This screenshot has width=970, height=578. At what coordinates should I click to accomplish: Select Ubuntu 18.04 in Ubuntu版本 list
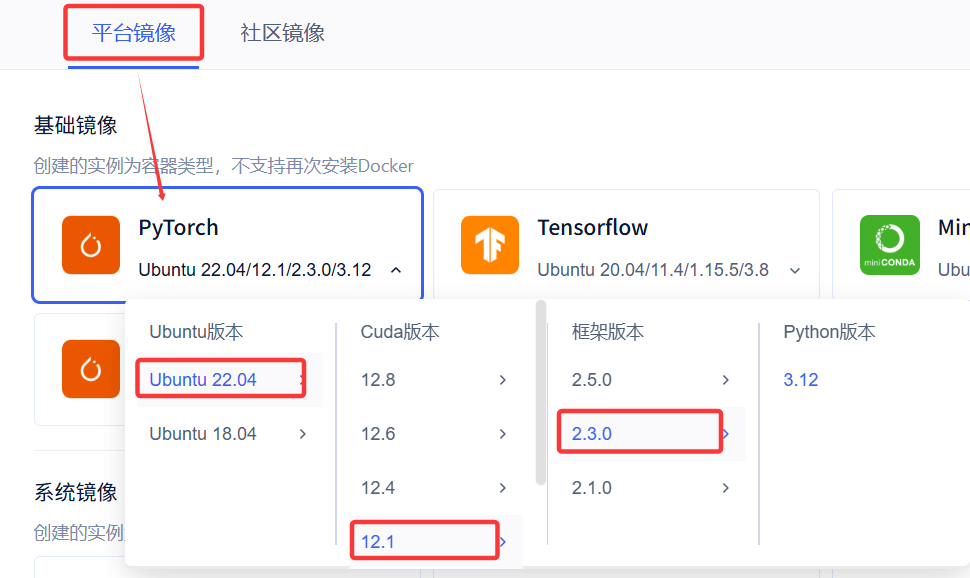[228, 434]
